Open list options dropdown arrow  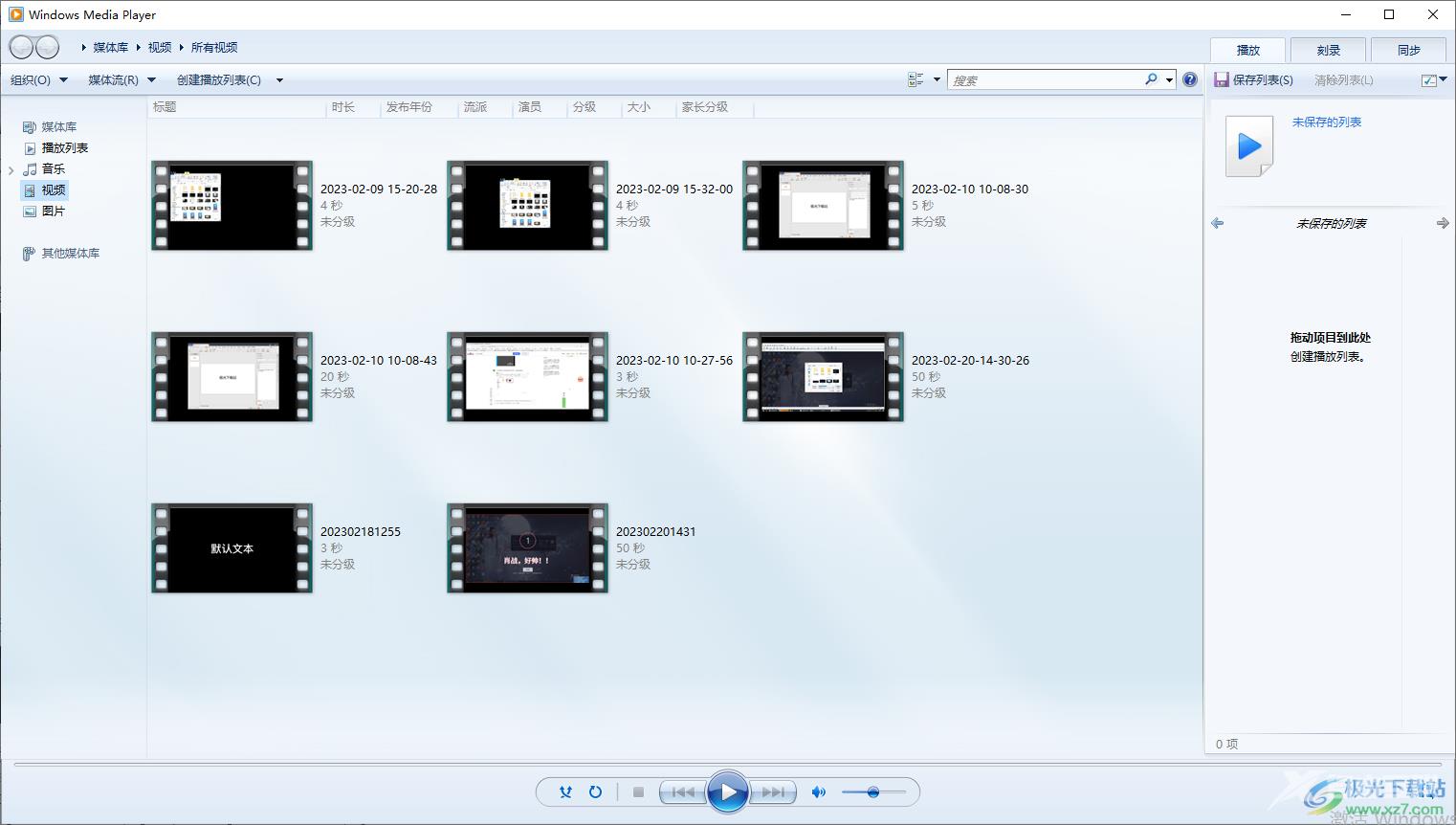click(1444, 79)
